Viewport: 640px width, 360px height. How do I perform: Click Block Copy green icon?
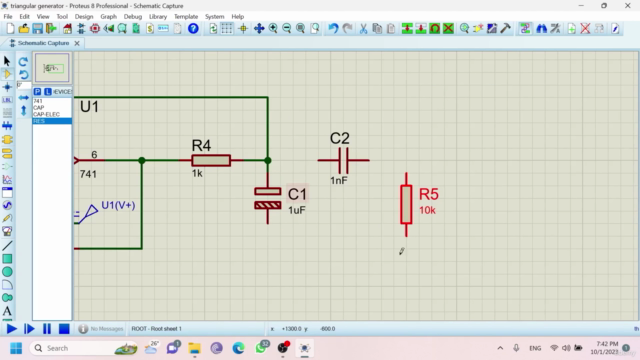click(407, 28)
